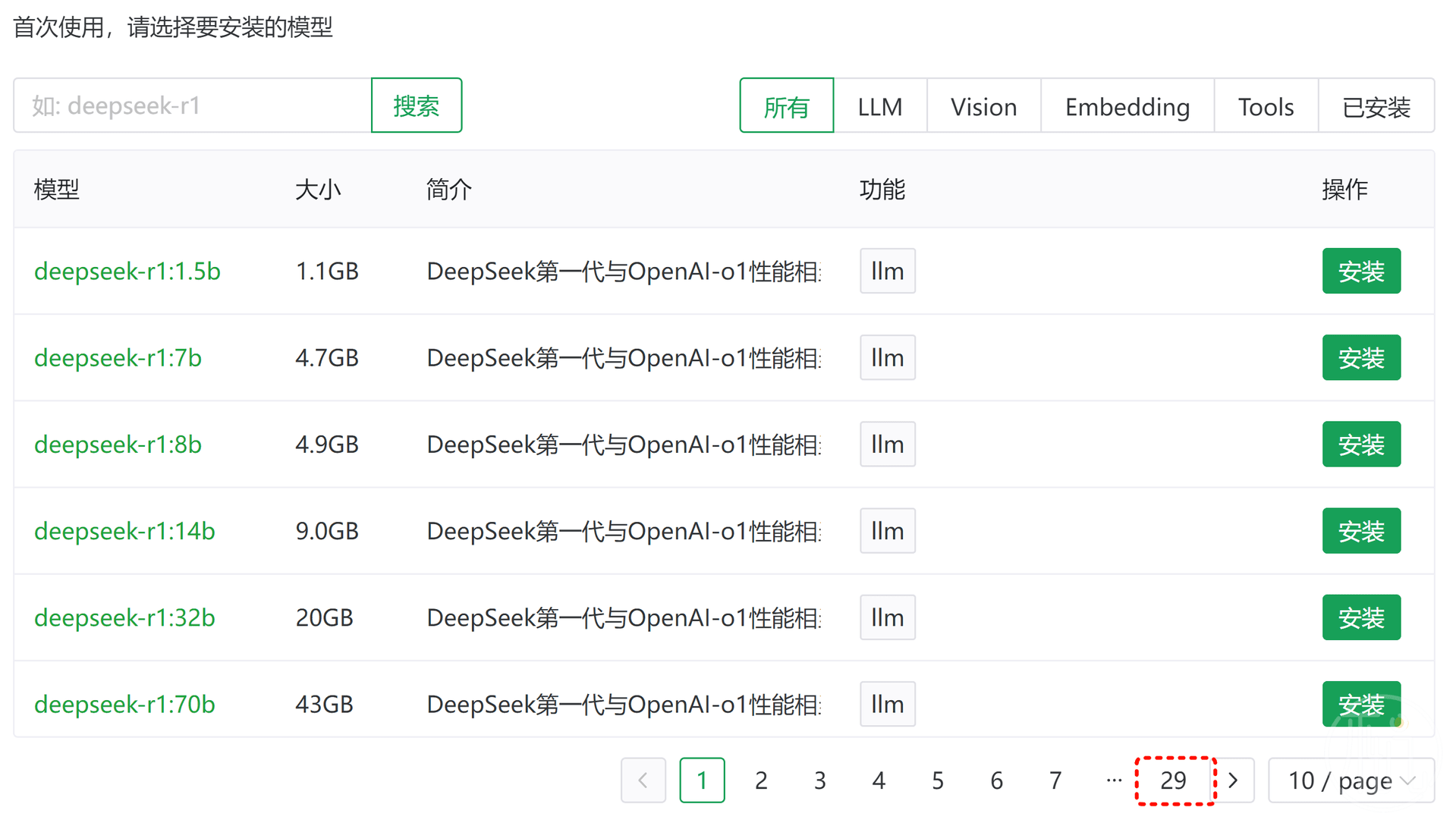
Task: Open the Embedding filter tab
Action: 1127,105
